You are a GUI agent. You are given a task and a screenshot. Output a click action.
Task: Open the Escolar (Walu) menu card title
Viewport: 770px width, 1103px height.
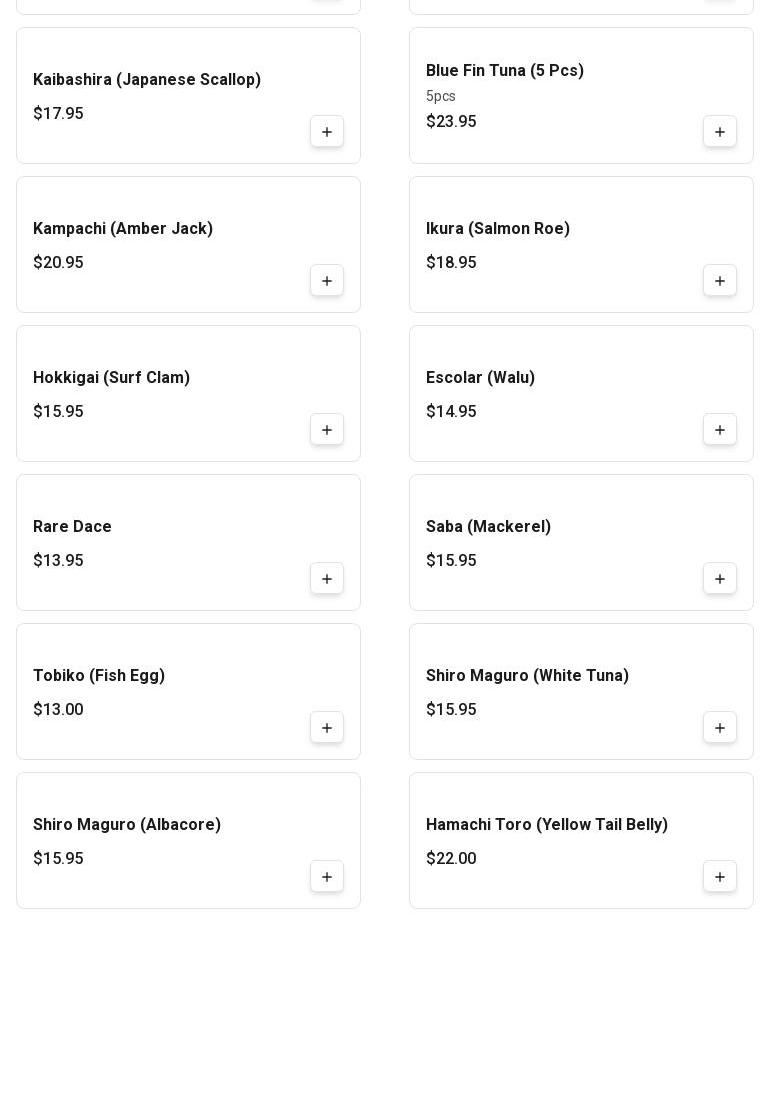[480, 378]
